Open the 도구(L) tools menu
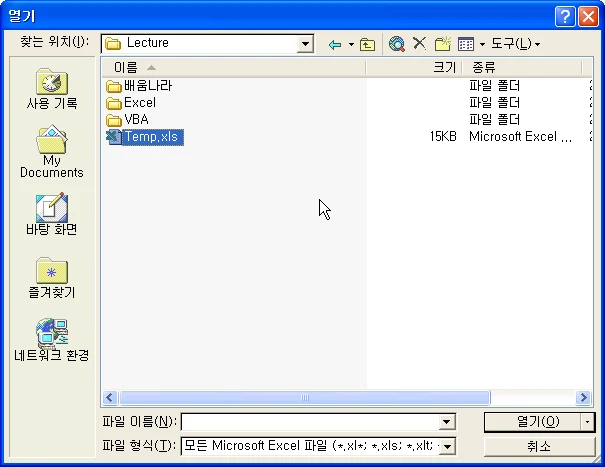Image resolution: width=605 pixels, height=467 pixels. click(515, 44)
